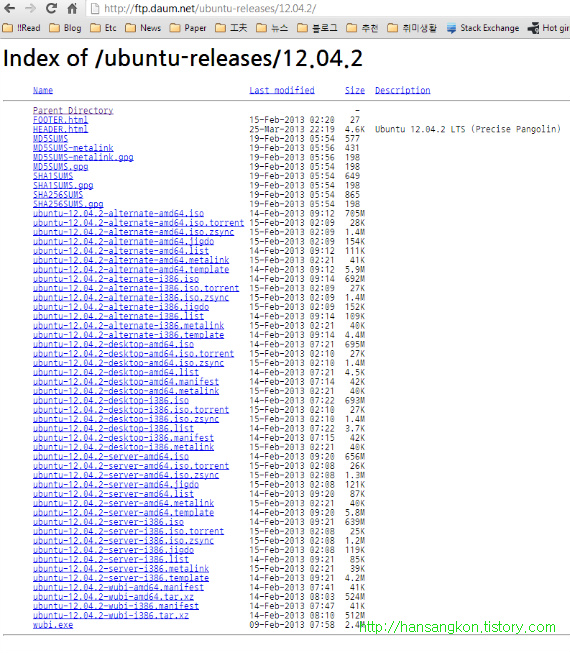Open FOOTER.html file

click(x=60, y=120)
